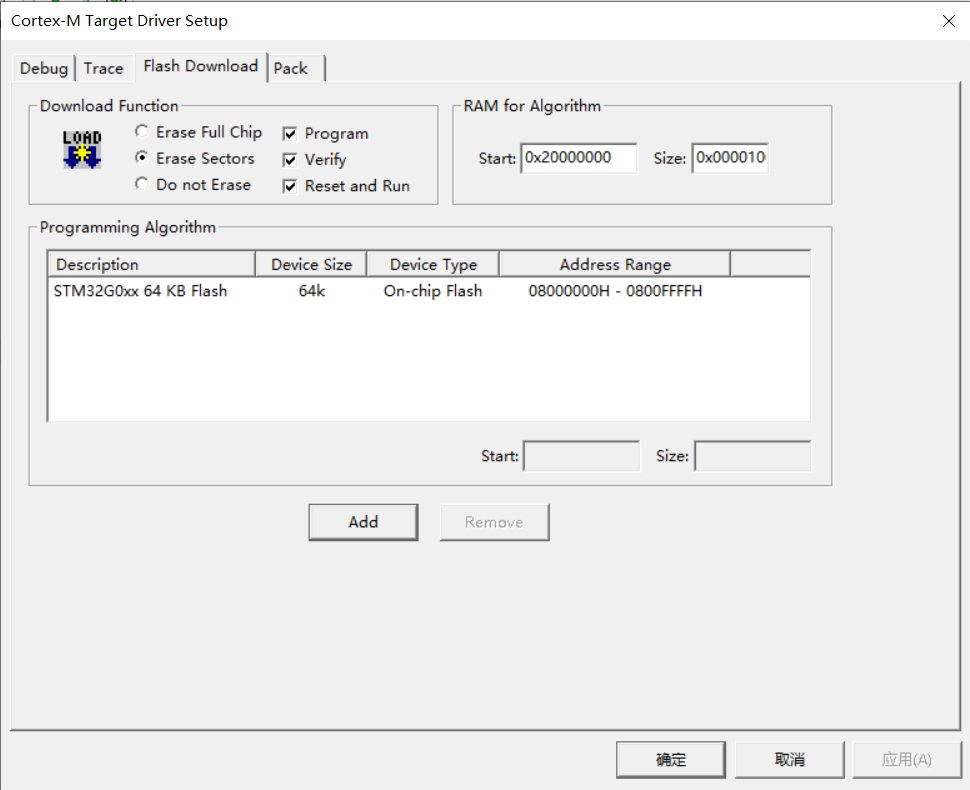Image resolution: width=970 pixels, height=790 pixels.
Task: Go to the Pack tab
Action: pos(291,68)
